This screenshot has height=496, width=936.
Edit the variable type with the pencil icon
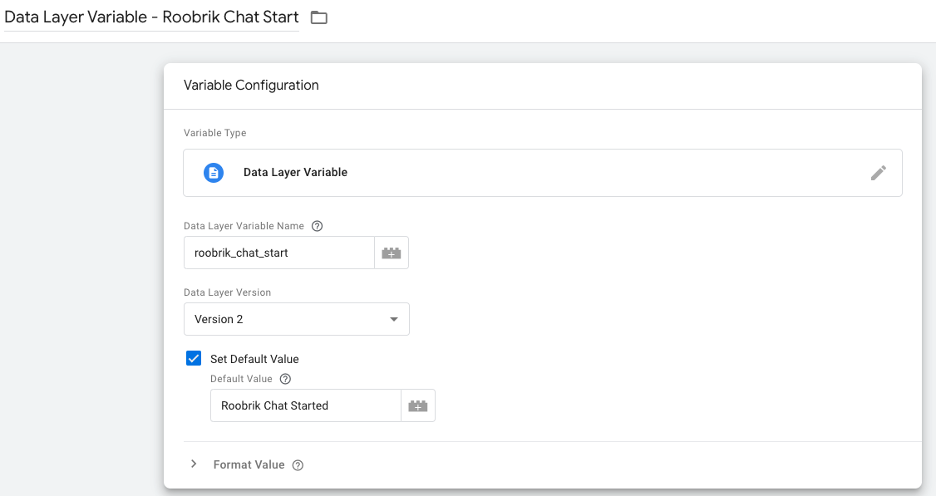878,172
